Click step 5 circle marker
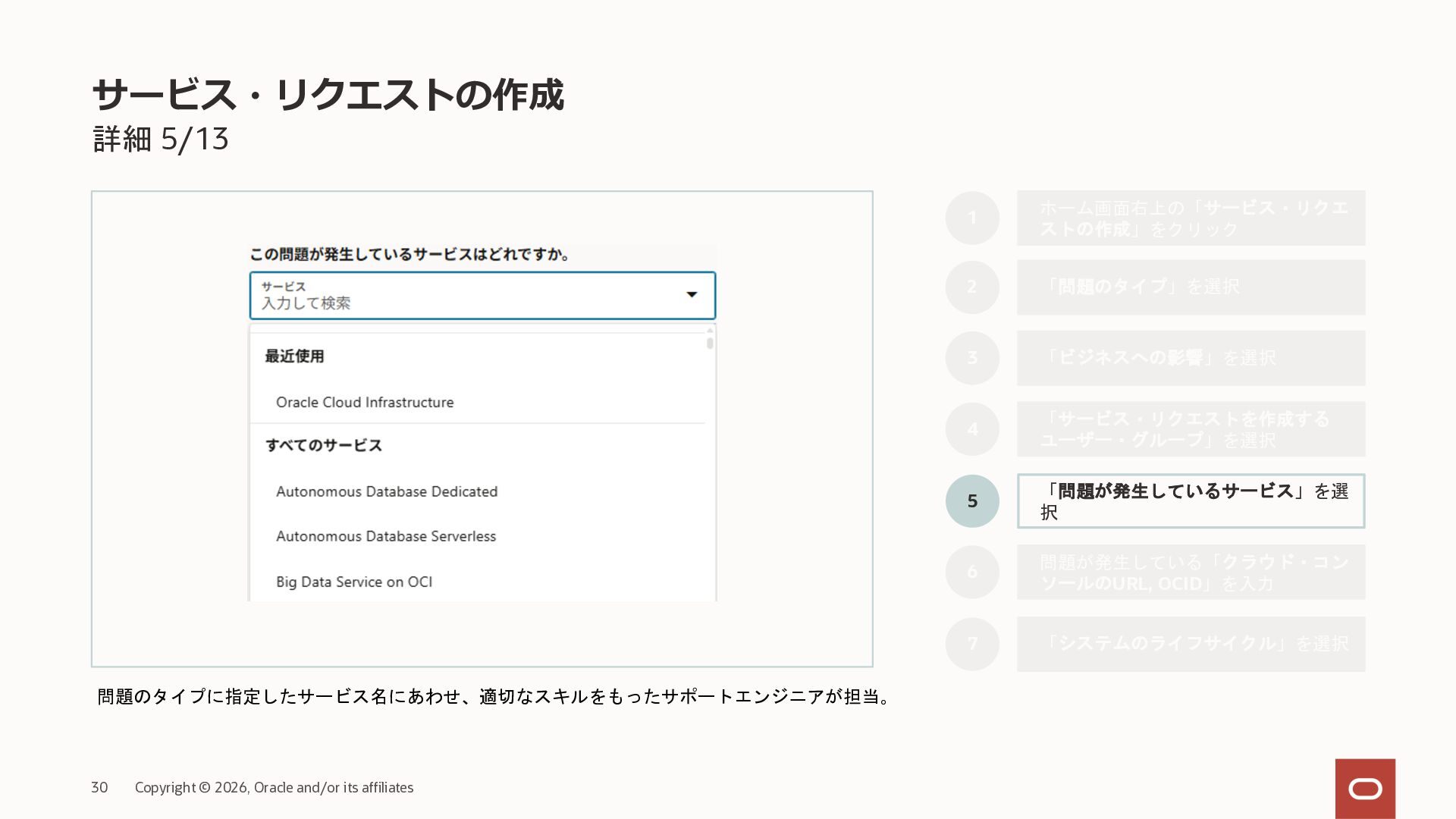Viewport: 1456px width, 819px height. (972, 501)
